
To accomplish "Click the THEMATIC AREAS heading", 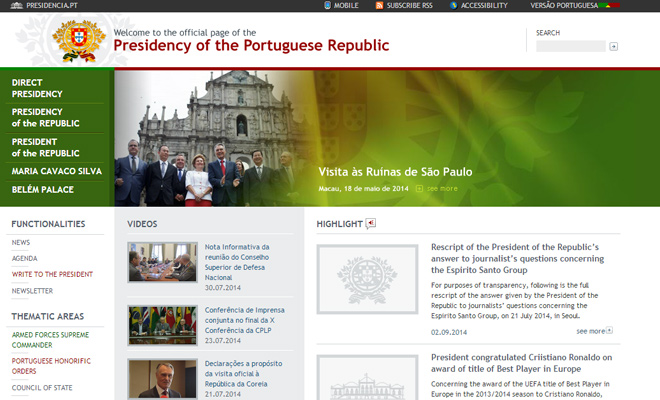I will coord(48,316).
